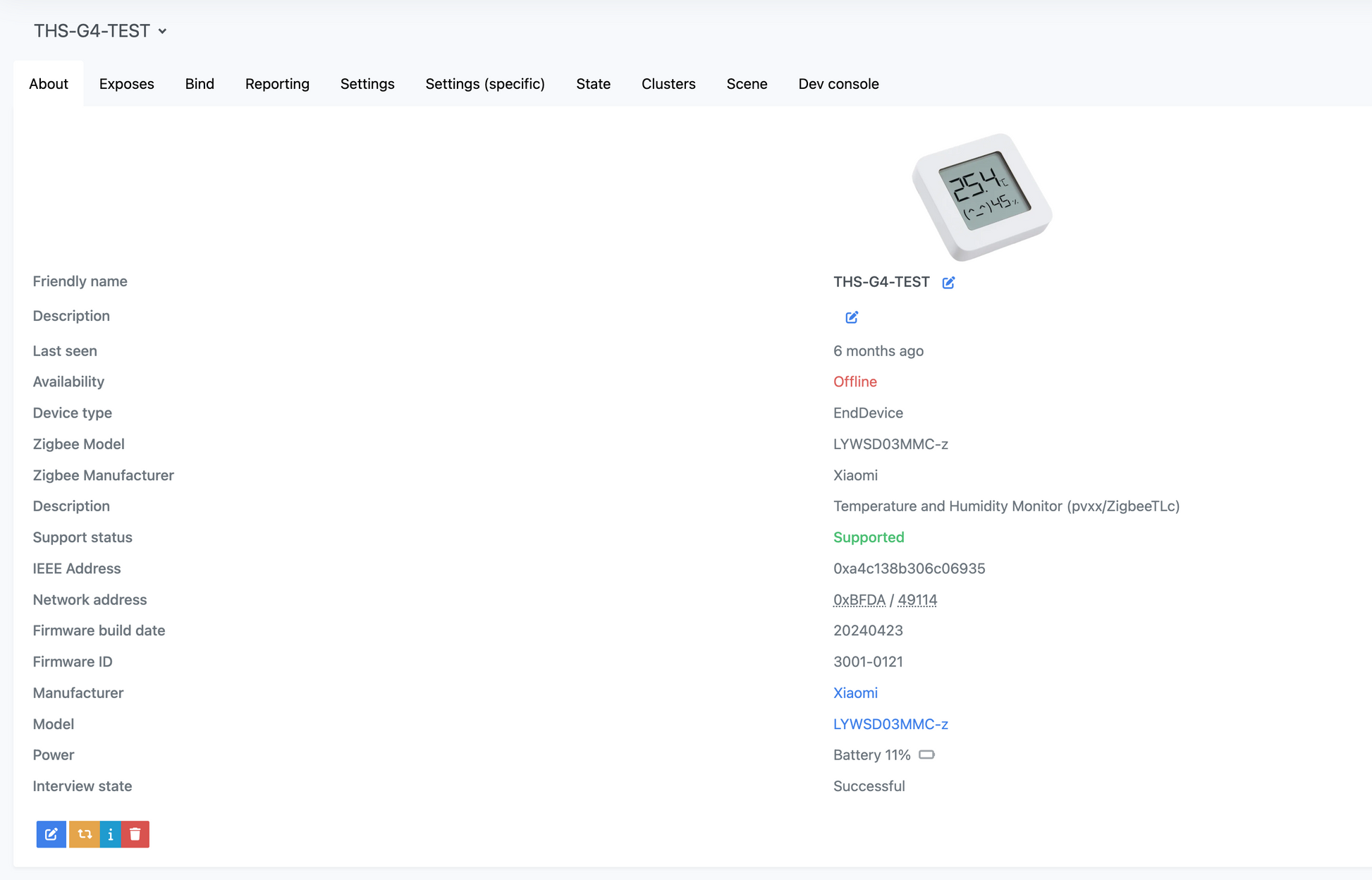The height and width of the screenshot is (880, 1372).
Task: Click the Zigbee Model value LYWSD03MMC-z
Action: tap(890, 444)
